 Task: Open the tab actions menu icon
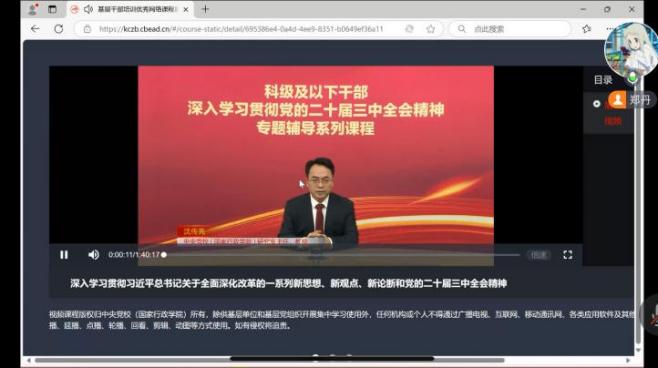[x=52, y=9]
